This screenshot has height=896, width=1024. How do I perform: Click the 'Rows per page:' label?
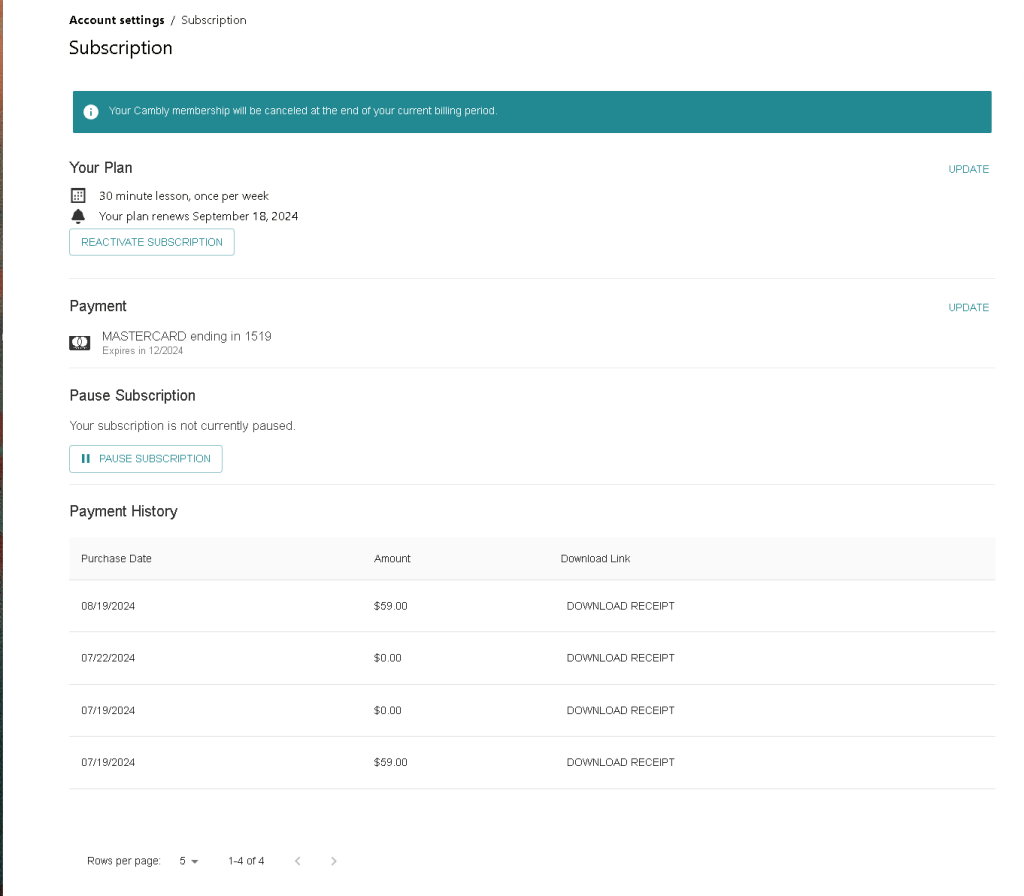(x=123, y=861)
